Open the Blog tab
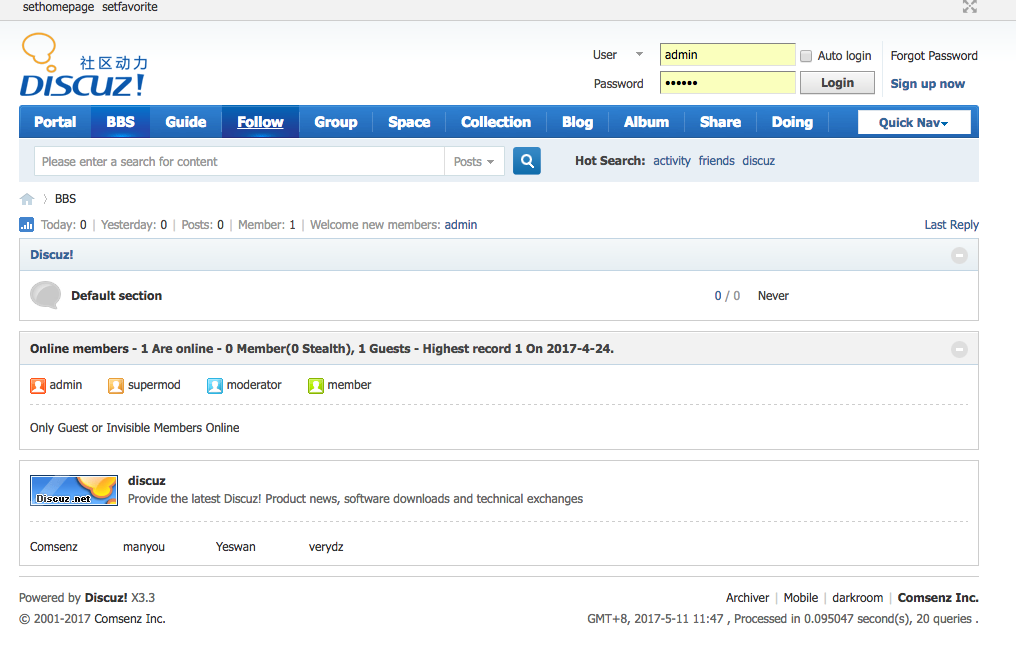Viewport: 1016px width, 662px height. tap(577, 122)
